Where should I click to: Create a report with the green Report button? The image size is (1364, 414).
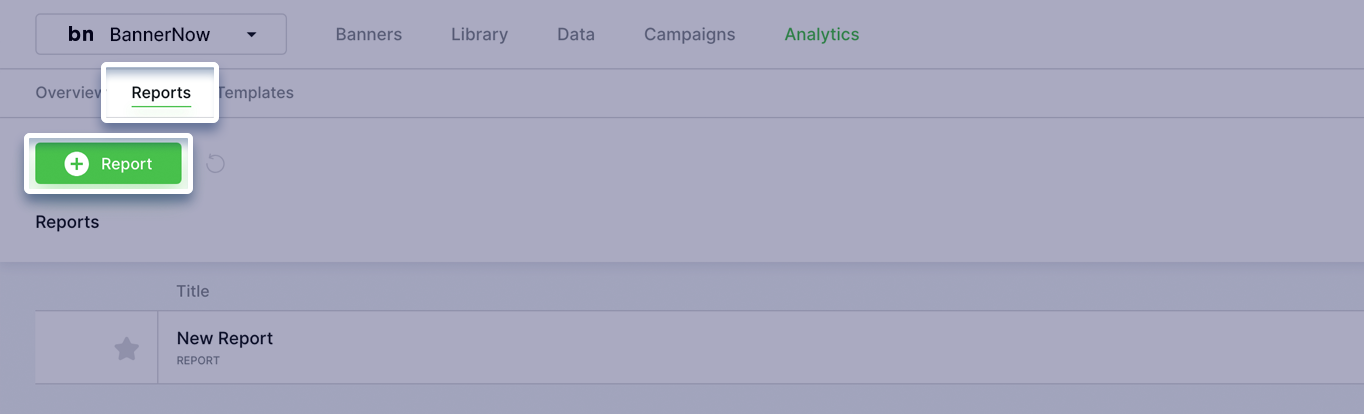(108, 164)
